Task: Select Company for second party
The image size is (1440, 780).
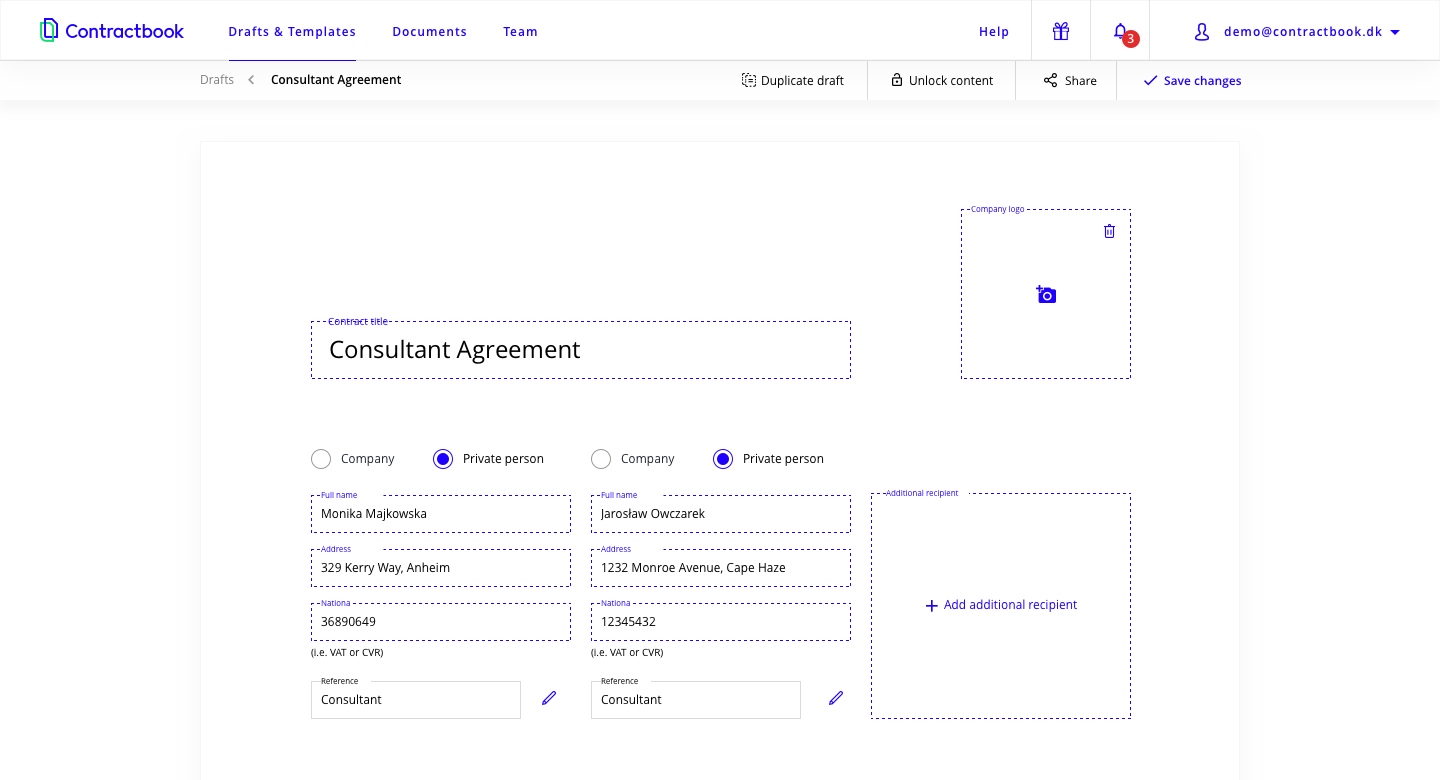Action: tap(601, 459)
